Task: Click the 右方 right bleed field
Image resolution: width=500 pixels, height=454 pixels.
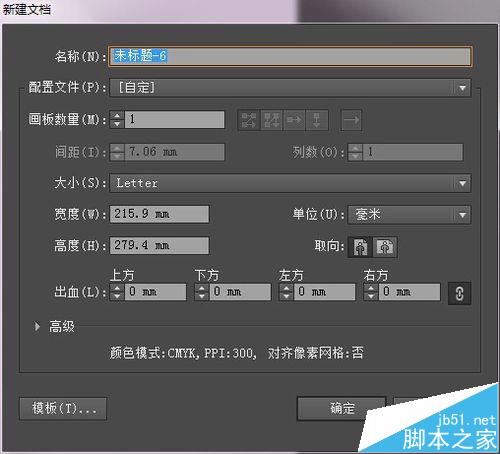Action: coord(410,292)
